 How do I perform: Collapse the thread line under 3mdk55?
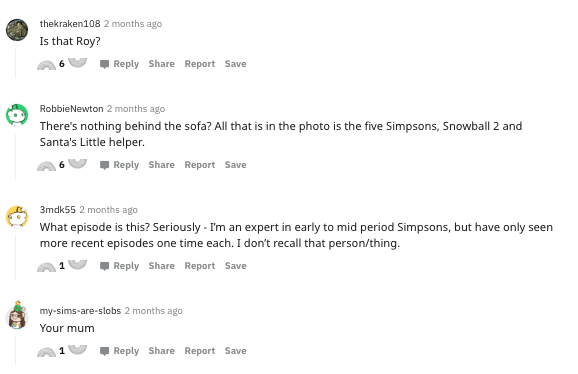point(15,257)
